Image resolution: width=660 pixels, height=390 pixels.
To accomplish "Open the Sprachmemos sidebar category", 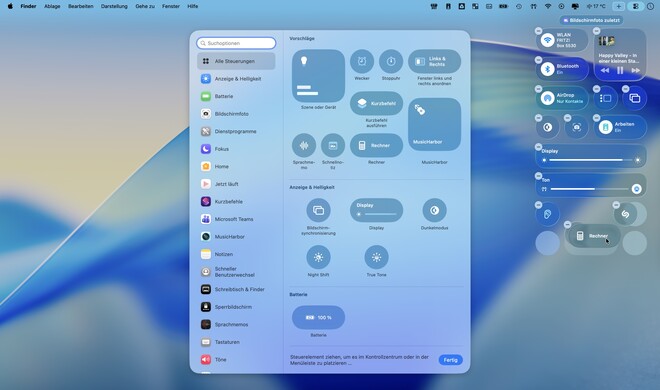I will [x=236, y=324].
